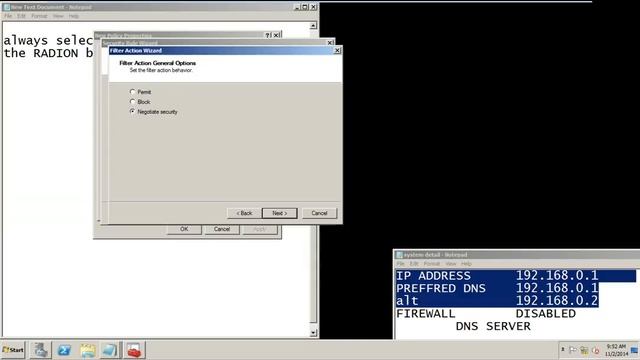Confirm OK in the policy properties dialog
The image size is (640, 360).
pos(184,229)
